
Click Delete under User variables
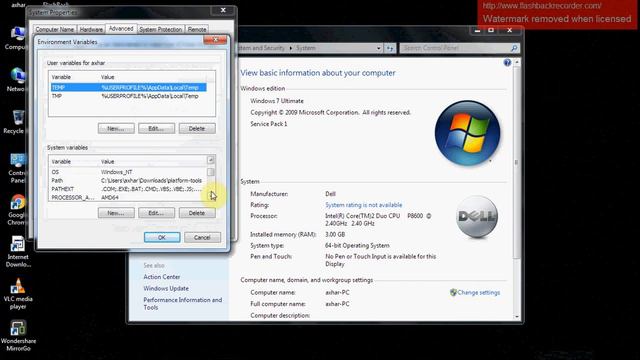[x=197, y=129]
